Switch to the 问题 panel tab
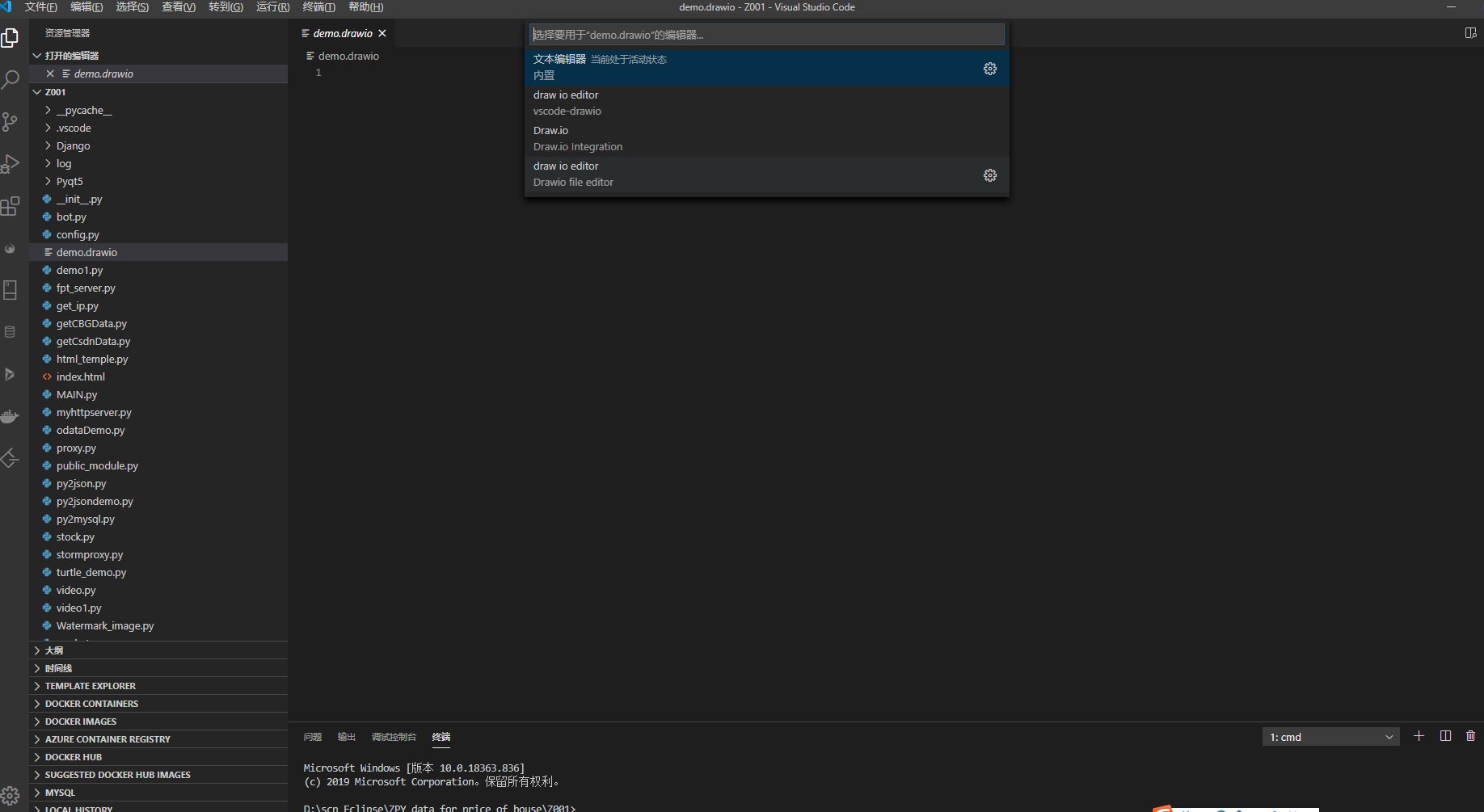This screenshot has height=812, width=1484. click(x=313, y=737)
